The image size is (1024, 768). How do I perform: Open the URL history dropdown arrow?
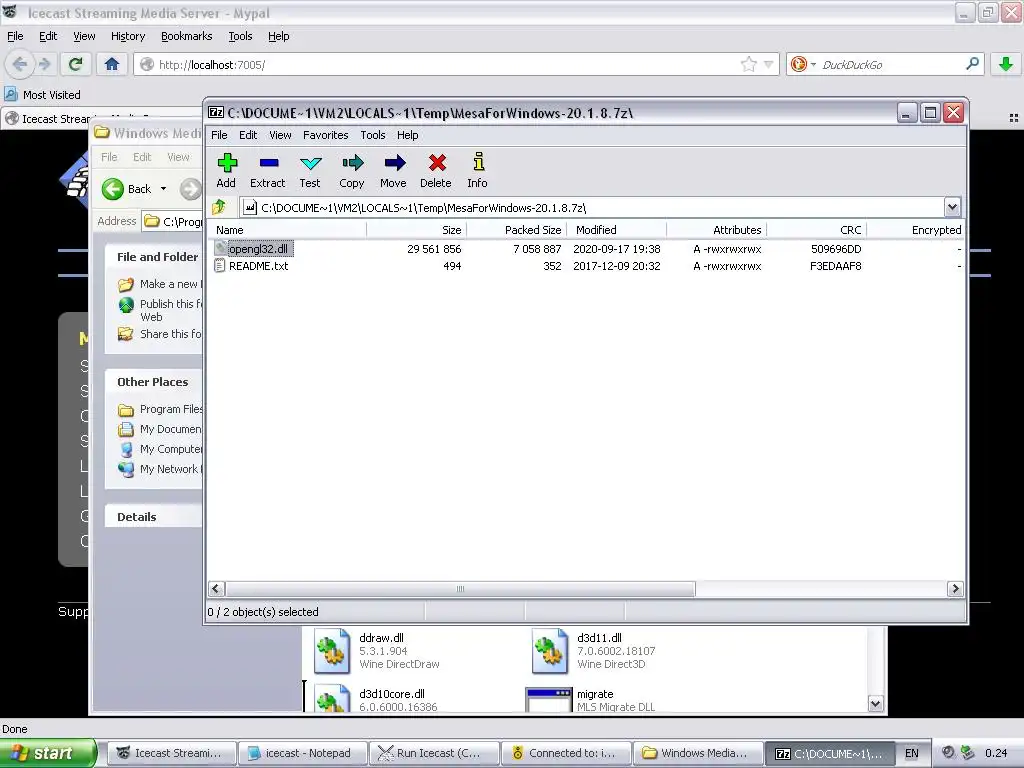[769, 64]
